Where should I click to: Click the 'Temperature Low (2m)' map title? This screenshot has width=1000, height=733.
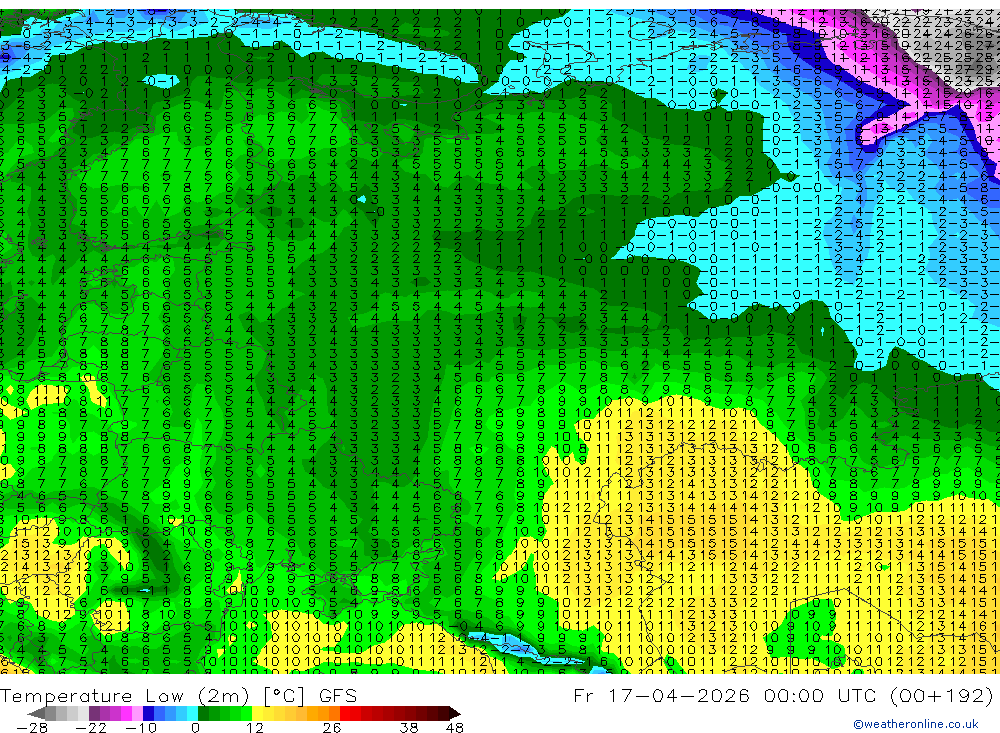125,696
